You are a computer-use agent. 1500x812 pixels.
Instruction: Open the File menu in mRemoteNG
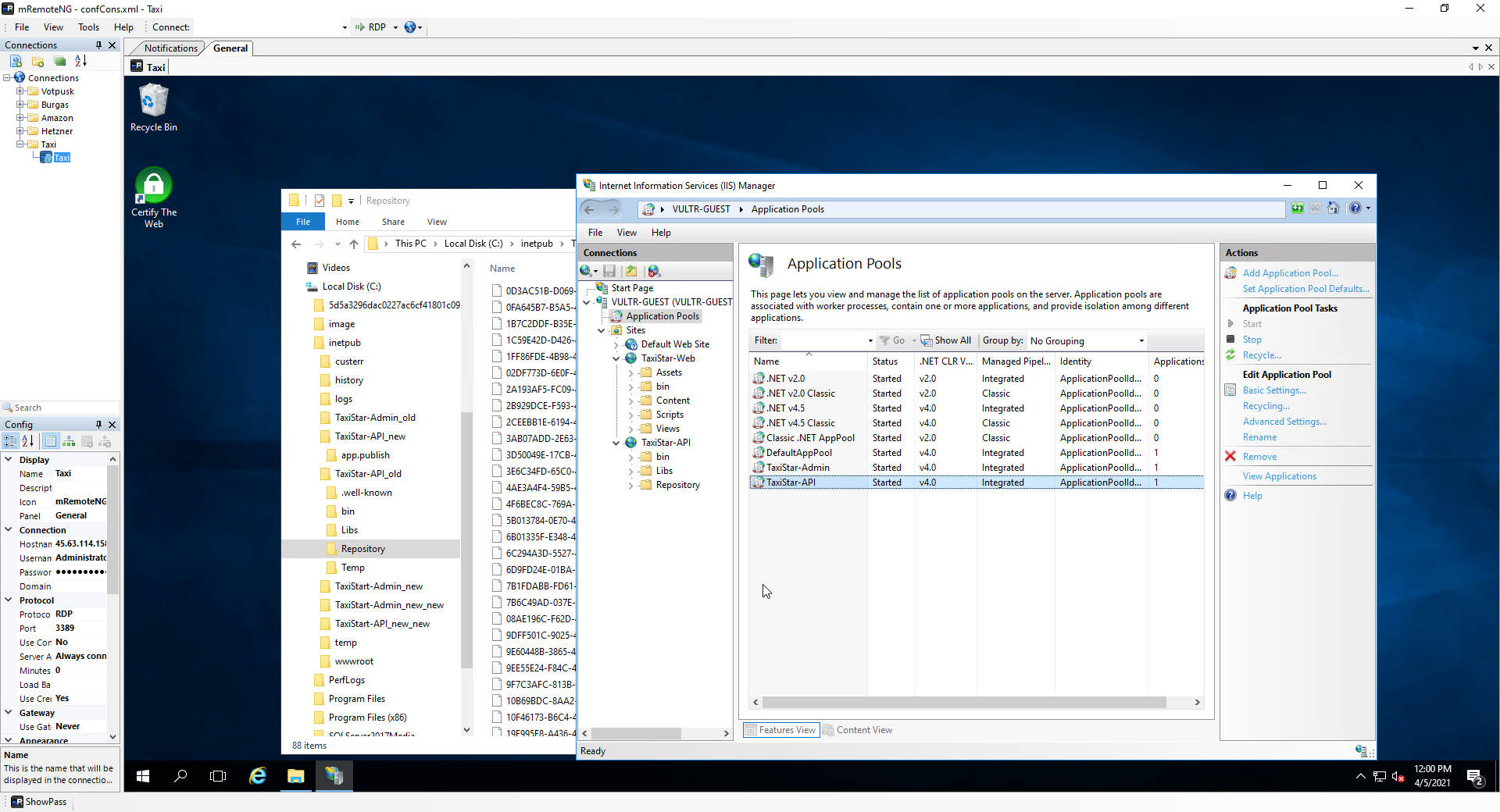[x=22, y=27]
